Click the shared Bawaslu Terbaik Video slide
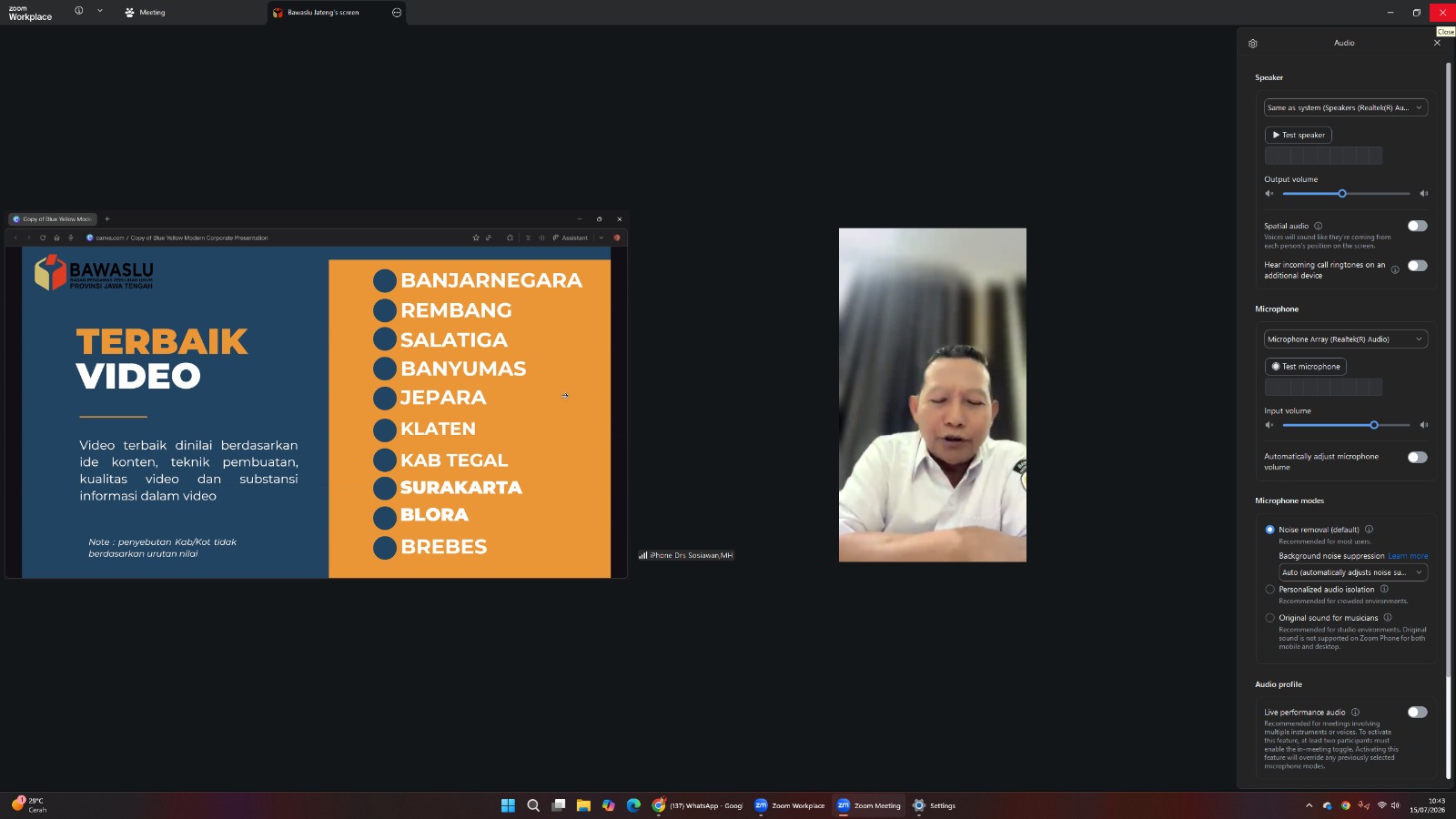 (316, 412)
